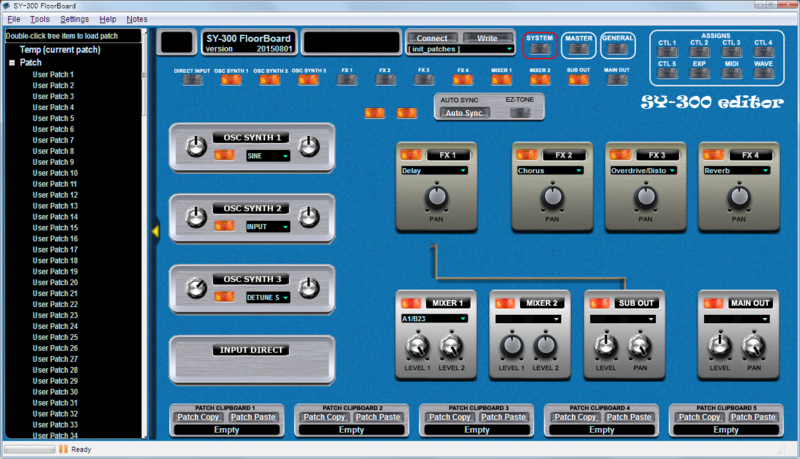This screenshot has height=459, width=800.
Task: Click the DIRECT INPUT indicator button
Action: [x=192, y=80]
